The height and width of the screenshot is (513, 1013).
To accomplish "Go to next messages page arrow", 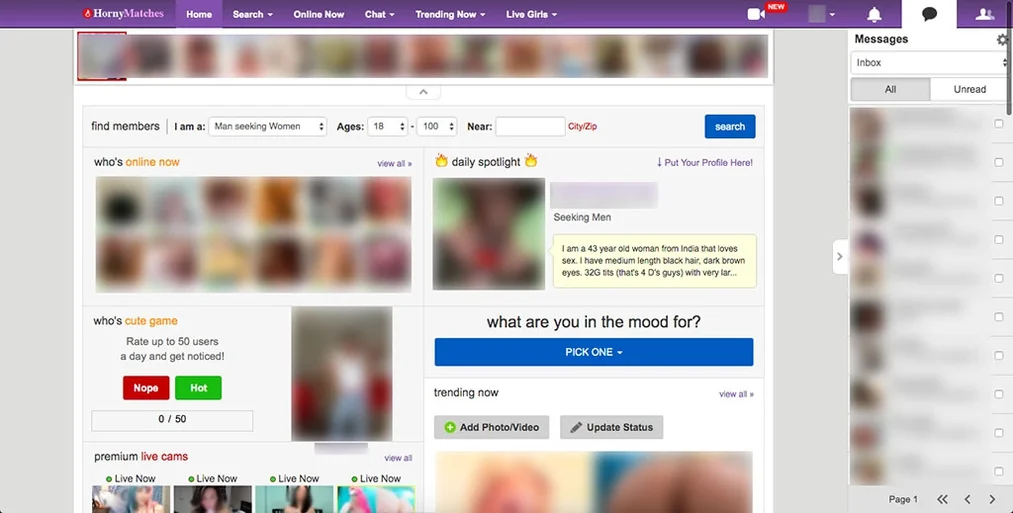I will [x=992, y=499].
